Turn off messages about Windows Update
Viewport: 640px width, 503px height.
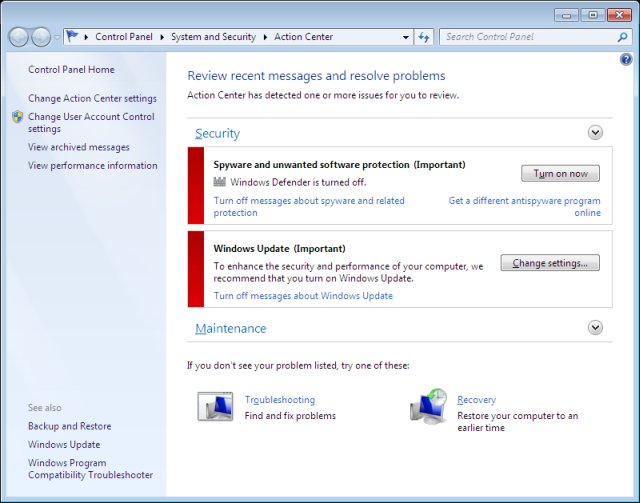(x=303, y=296)
